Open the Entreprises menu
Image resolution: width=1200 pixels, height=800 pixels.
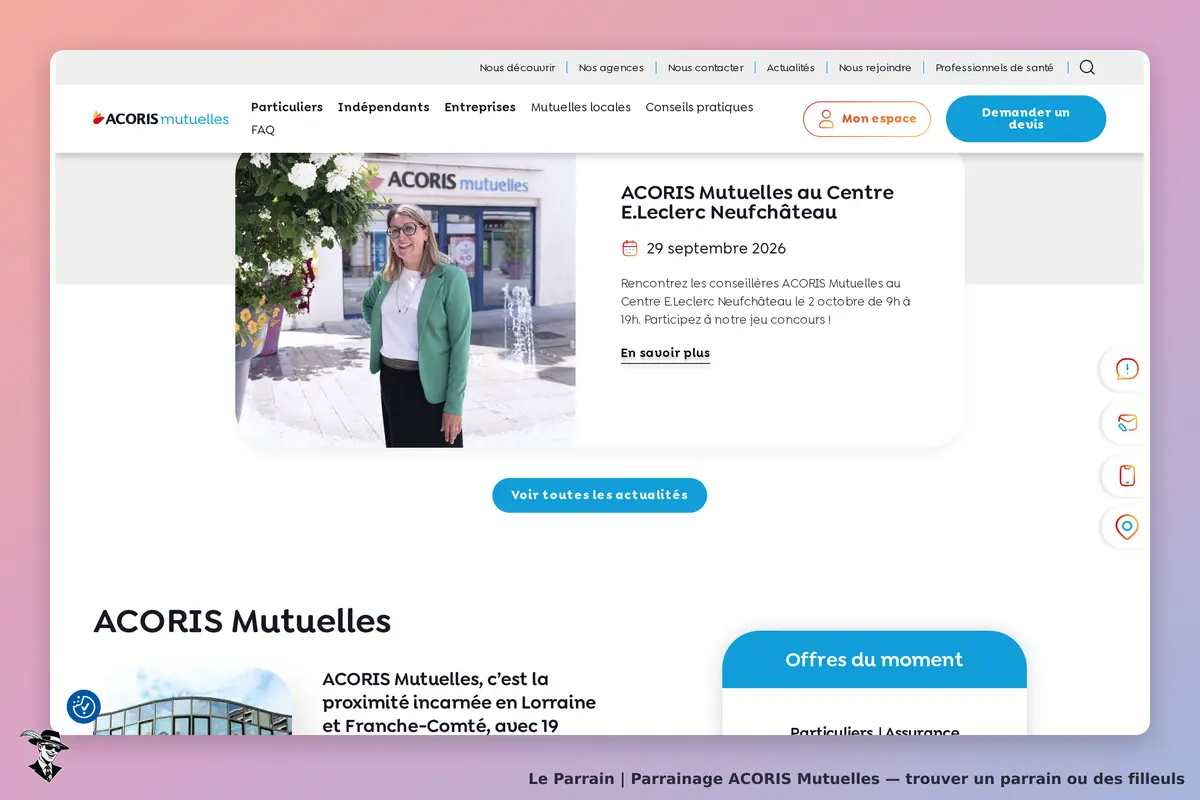pyautogui.click(x=480, y=107)
